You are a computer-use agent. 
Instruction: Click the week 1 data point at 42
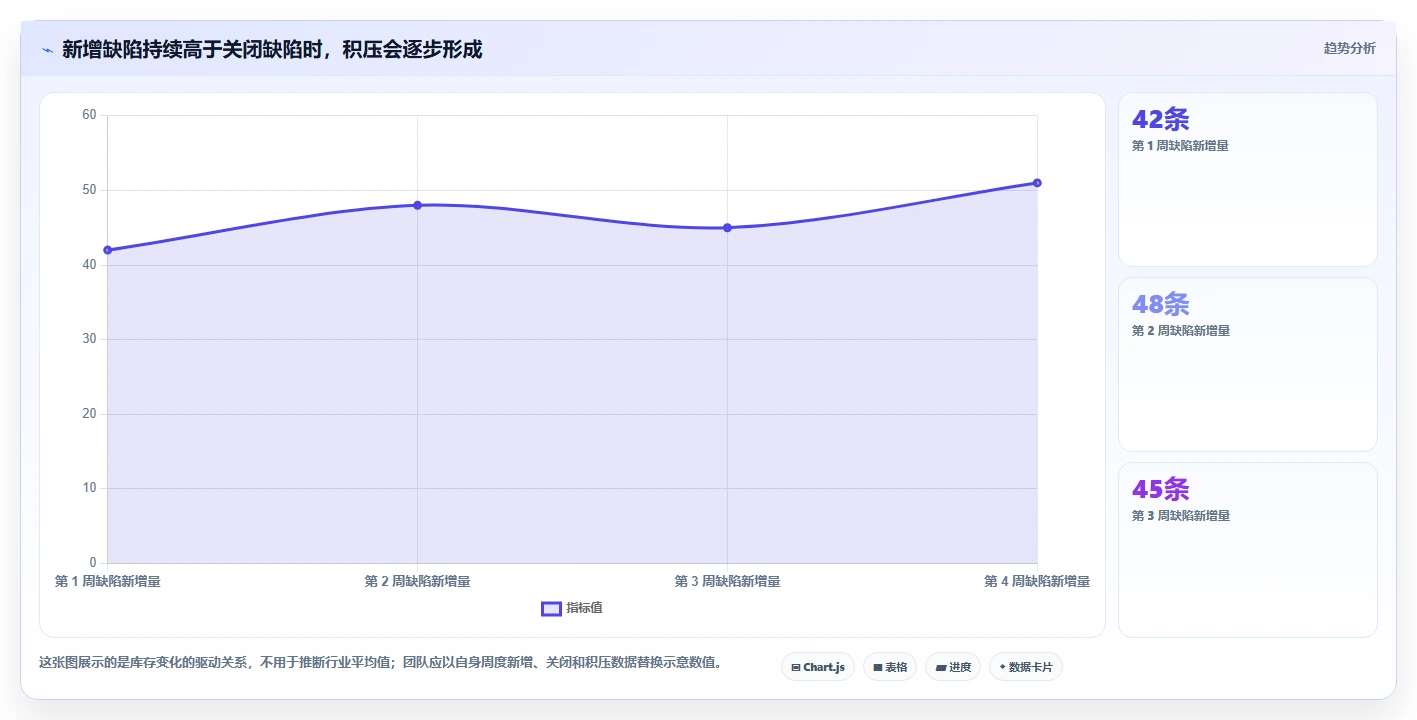click(x=107, y=250)
